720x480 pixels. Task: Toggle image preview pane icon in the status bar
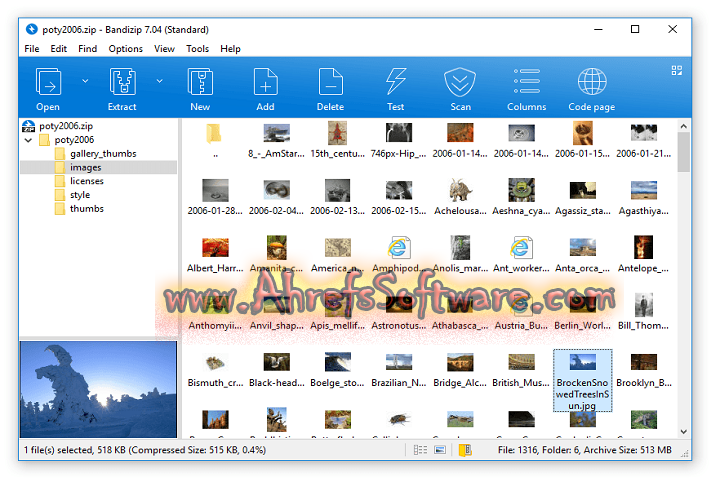(x=441, y=451)
